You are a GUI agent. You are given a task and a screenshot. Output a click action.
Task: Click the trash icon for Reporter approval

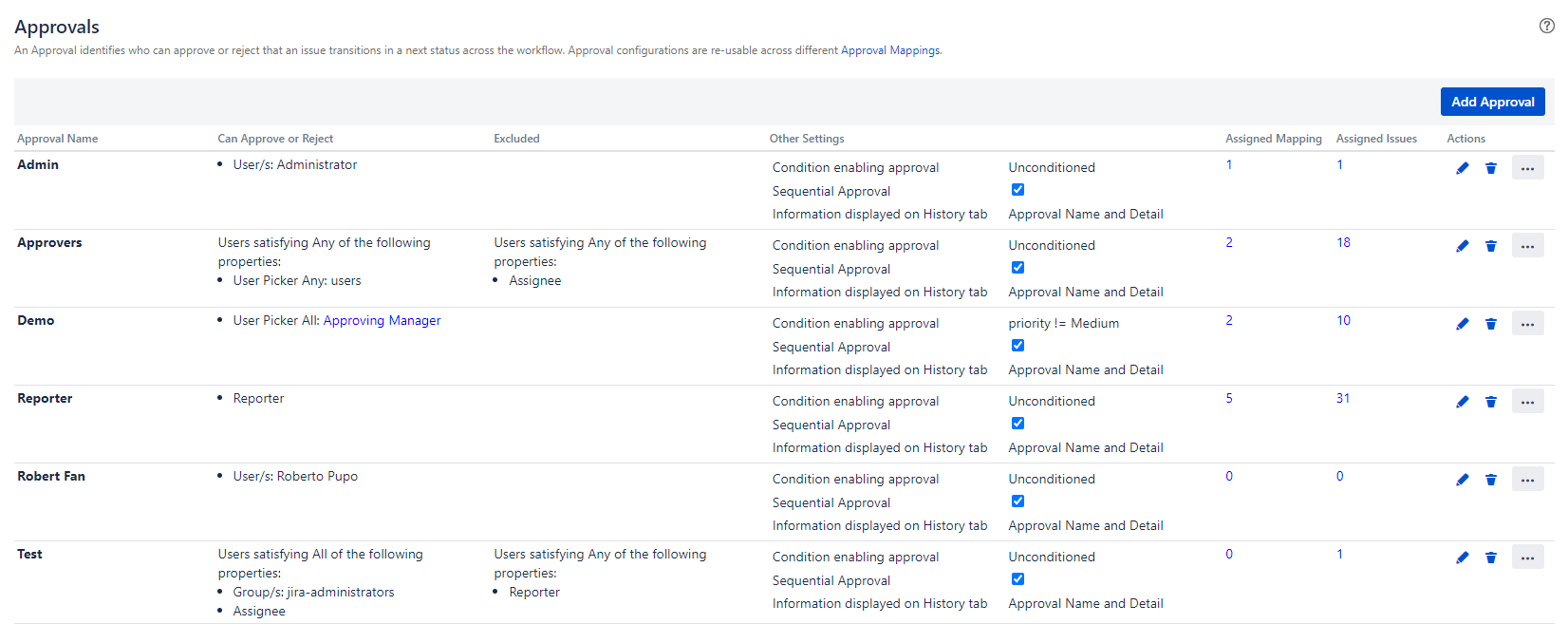click(1491, 402)
